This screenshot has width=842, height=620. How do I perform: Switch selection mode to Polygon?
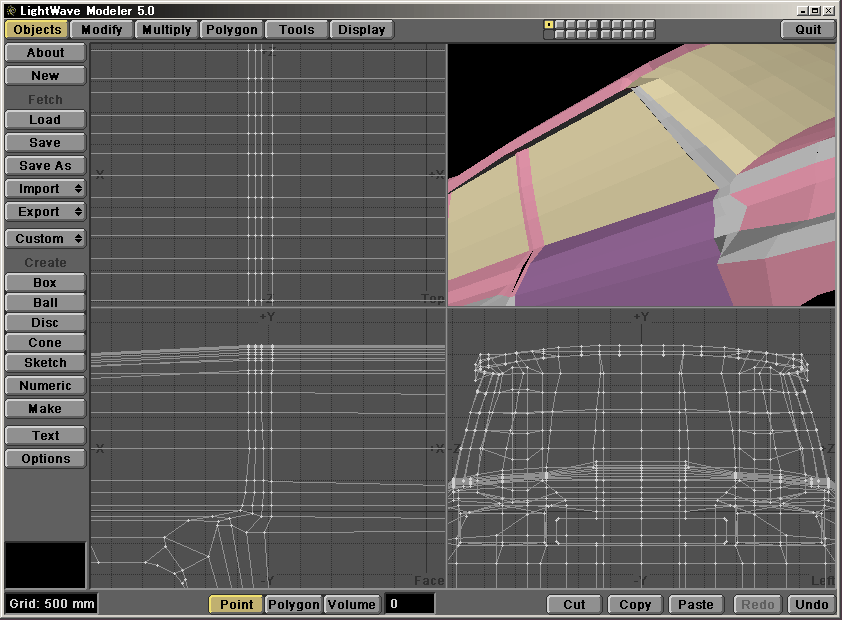294,604
